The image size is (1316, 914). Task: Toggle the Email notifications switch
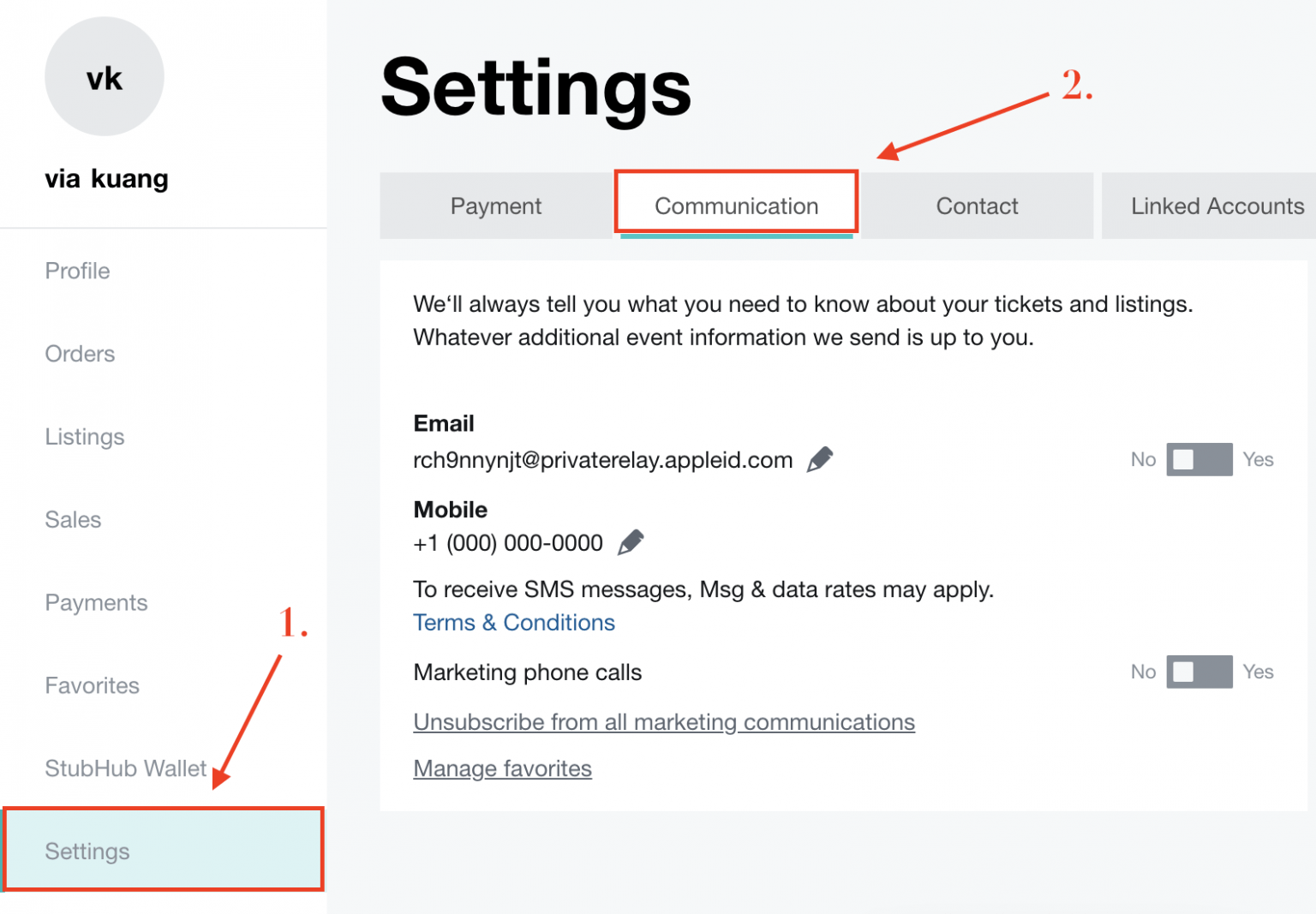click(x=1199, y=459)
